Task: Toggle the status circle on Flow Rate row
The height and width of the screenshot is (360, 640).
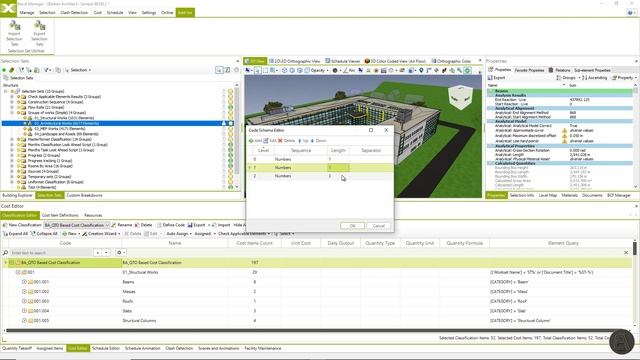Action: coord(231,107)
